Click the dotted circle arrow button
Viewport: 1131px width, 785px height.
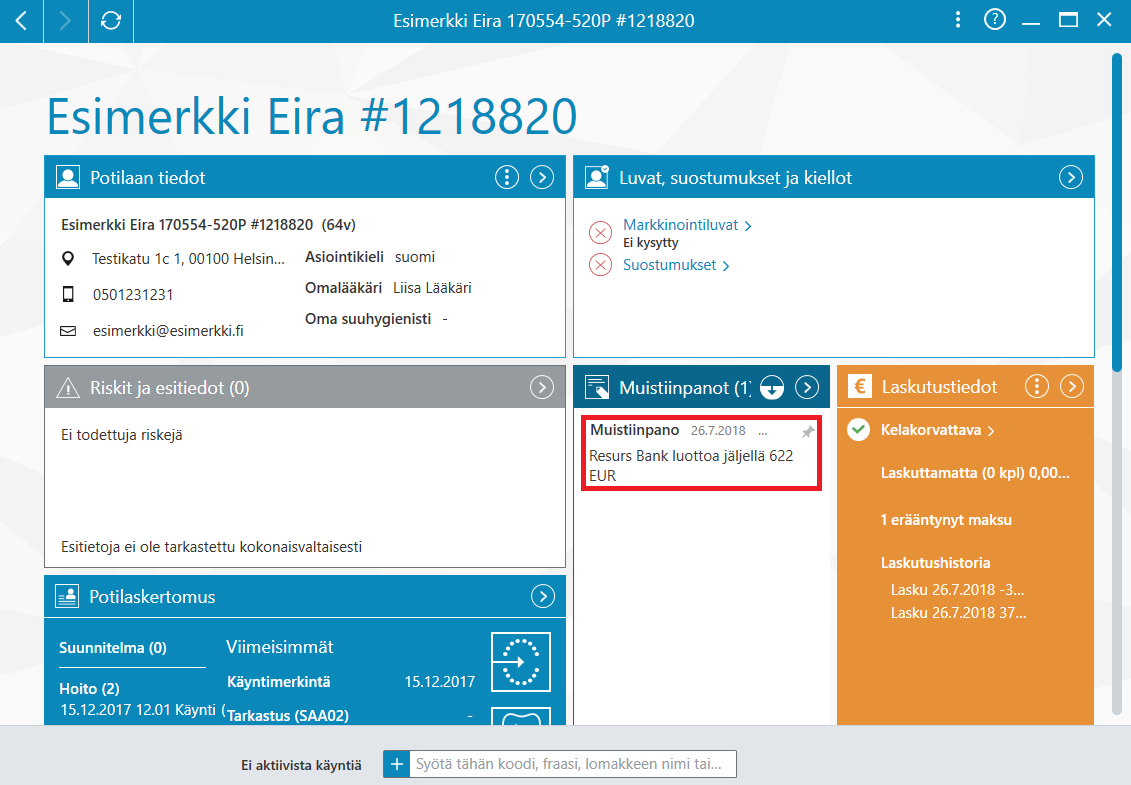(x=521, y=662)
